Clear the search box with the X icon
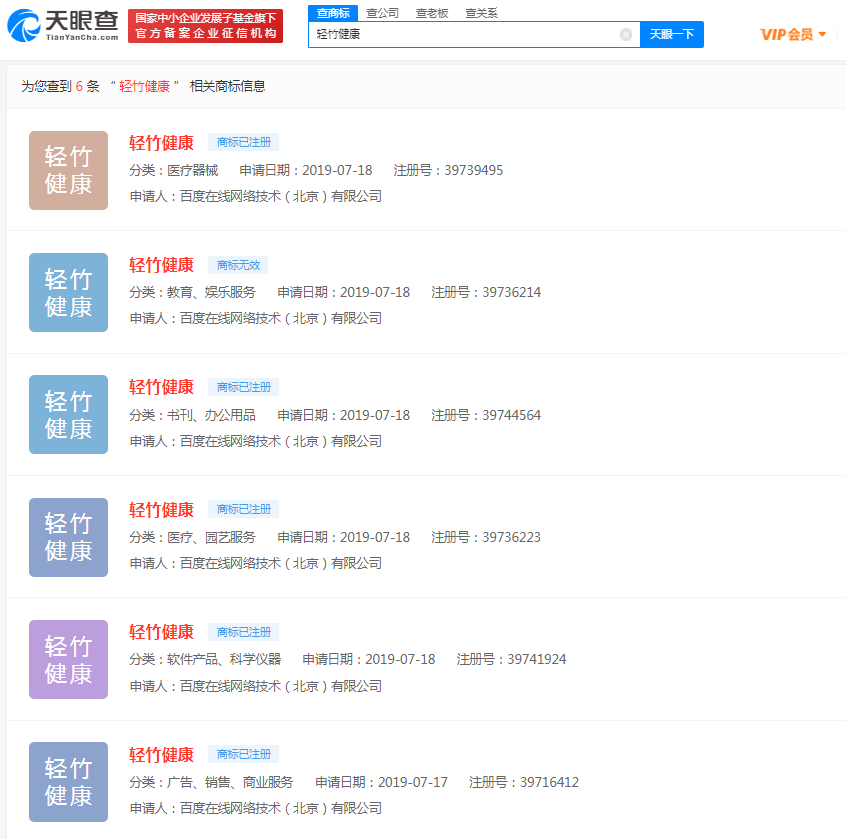This screenshot has width=846, height=839. point(626,34)
